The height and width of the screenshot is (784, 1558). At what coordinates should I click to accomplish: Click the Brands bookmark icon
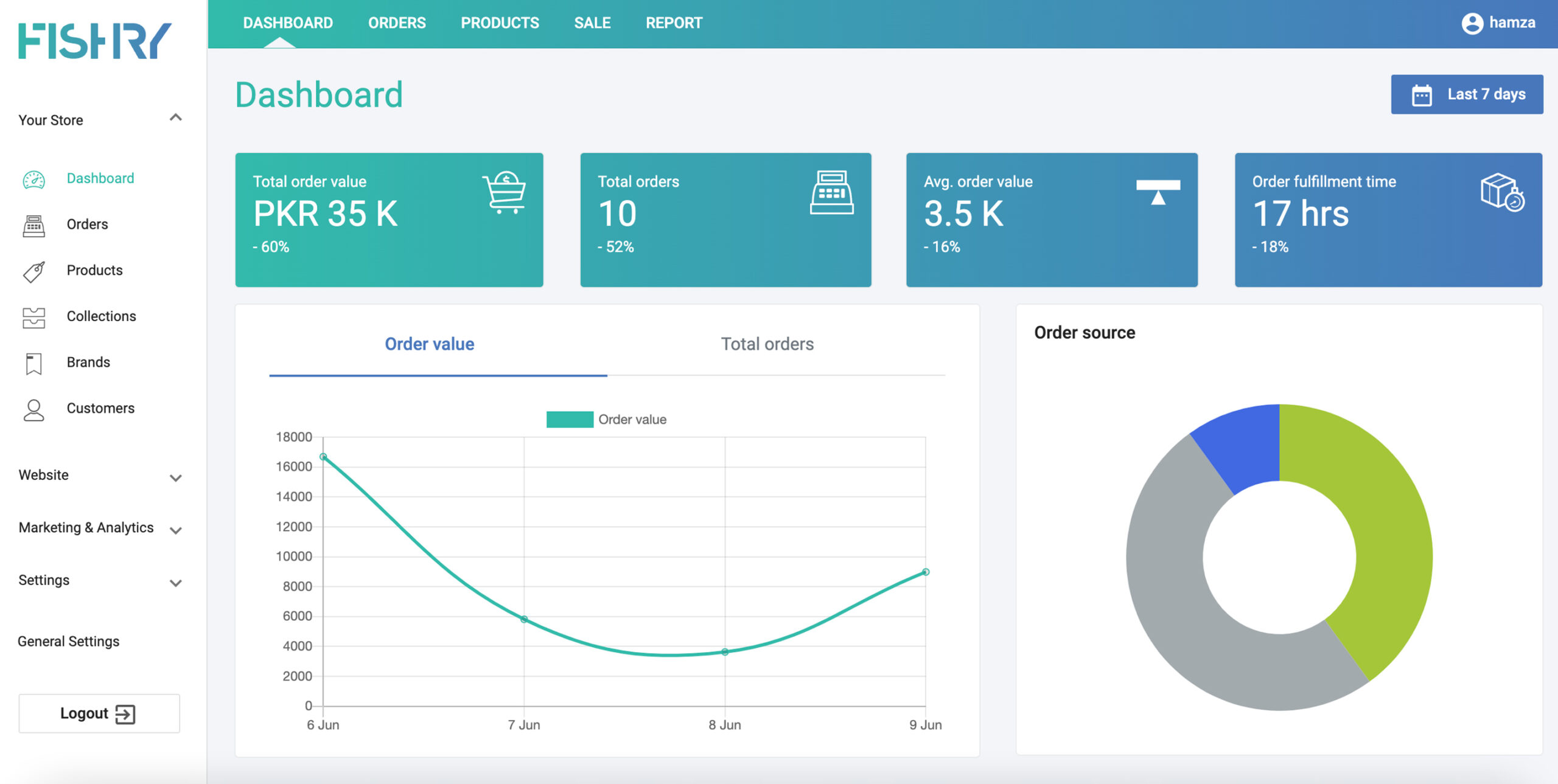pos(33,364)
